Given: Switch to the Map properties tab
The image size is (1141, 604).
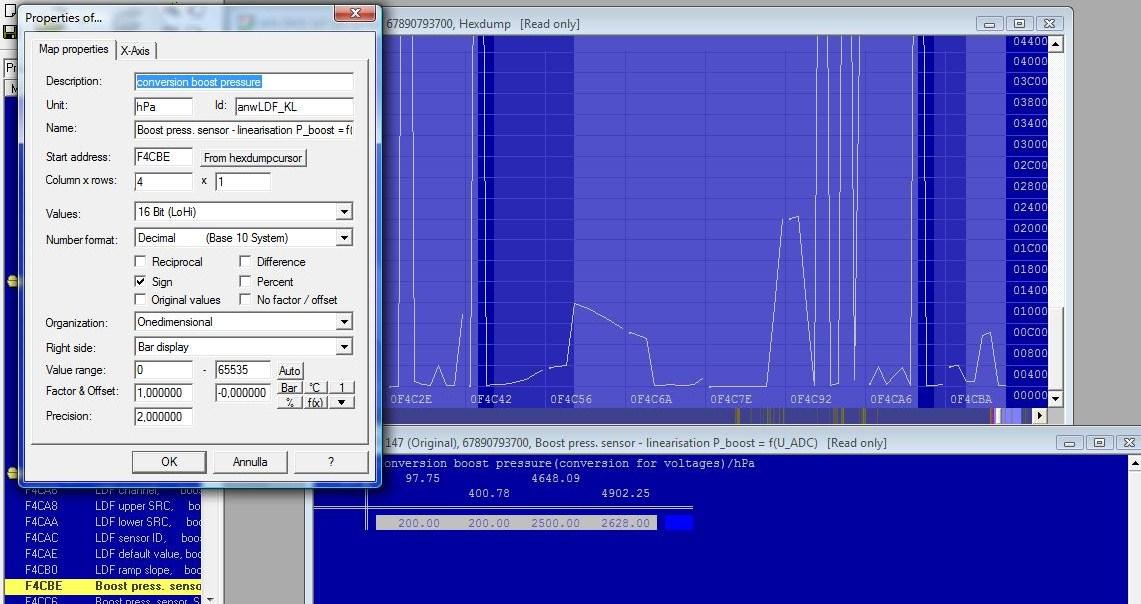Looking at the screenshot, I should (x=73, y=49).
